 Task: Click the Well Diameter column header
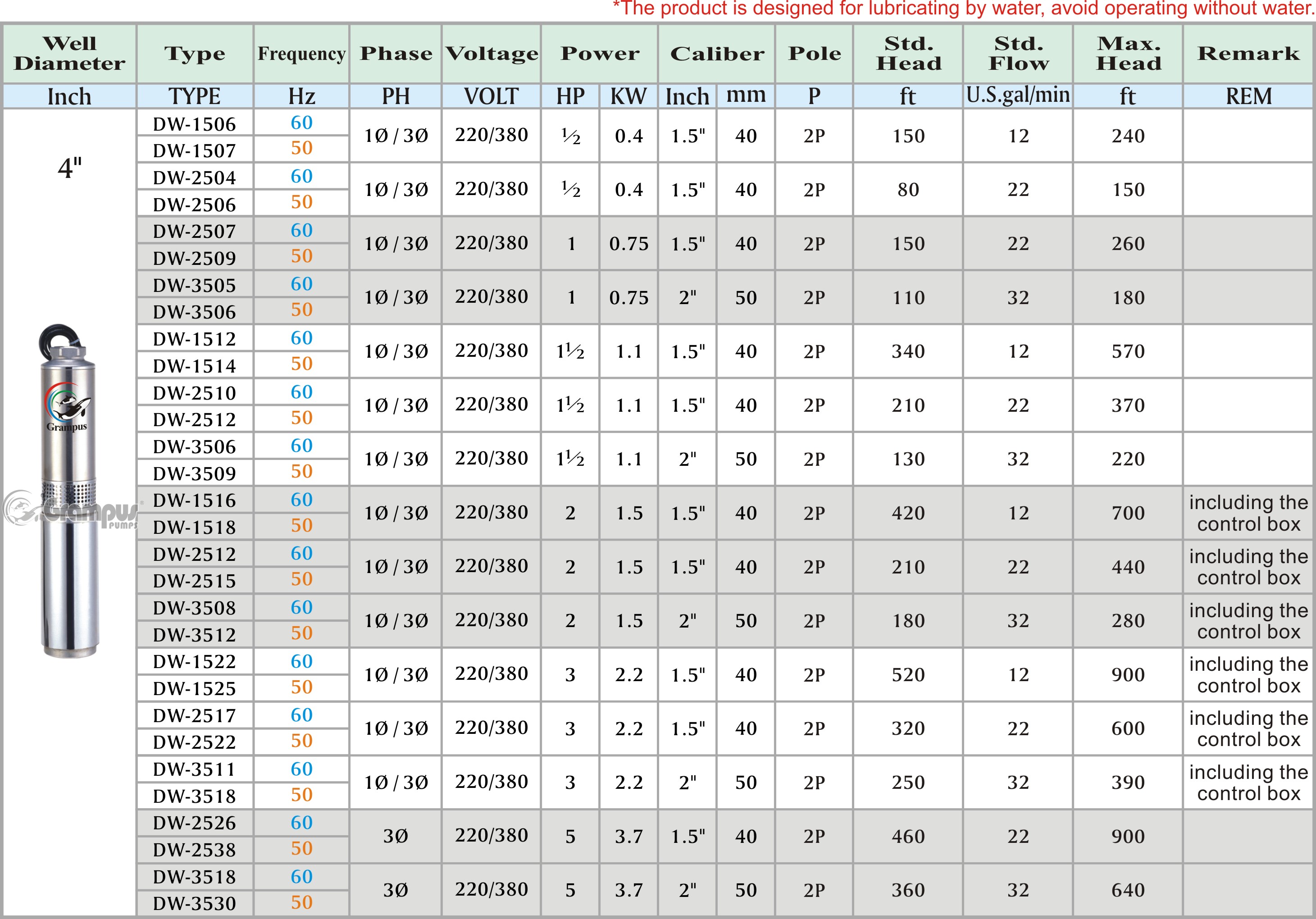[69, 53]
